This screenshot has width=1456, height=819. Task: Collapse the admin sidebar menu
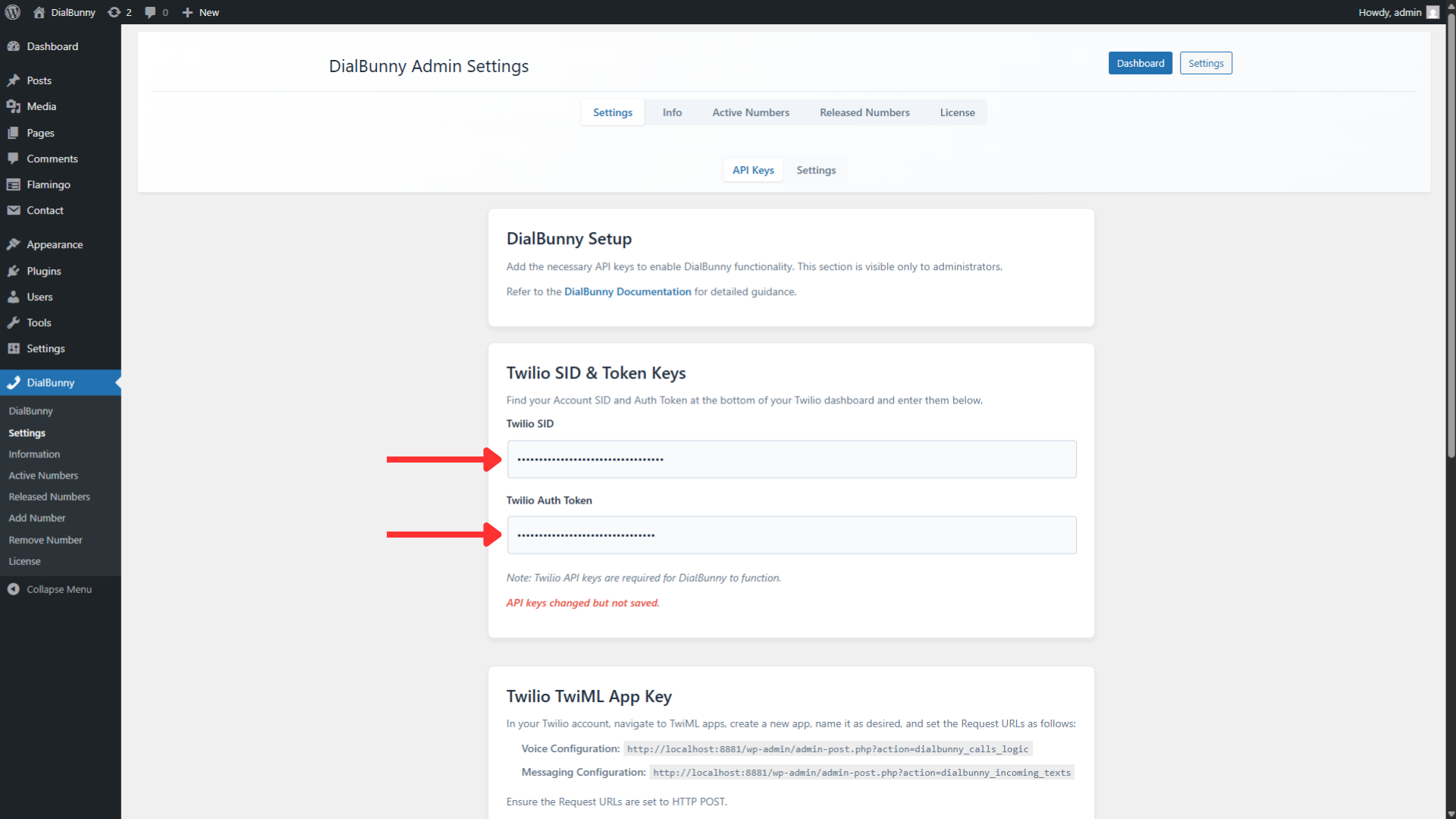58,589
